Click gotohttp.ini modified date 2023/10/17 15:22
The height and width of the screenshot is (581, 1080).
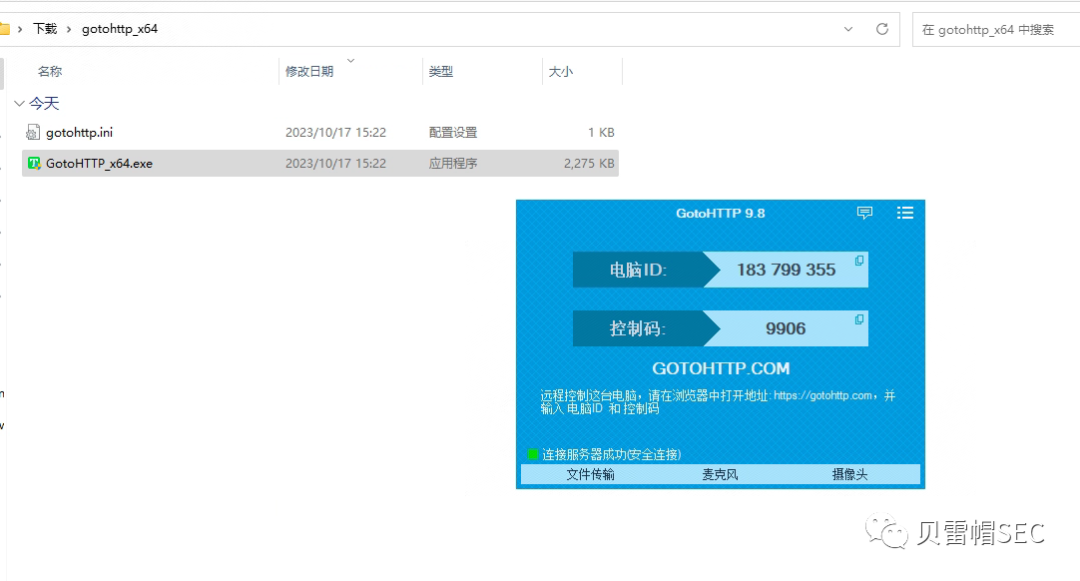335,132
